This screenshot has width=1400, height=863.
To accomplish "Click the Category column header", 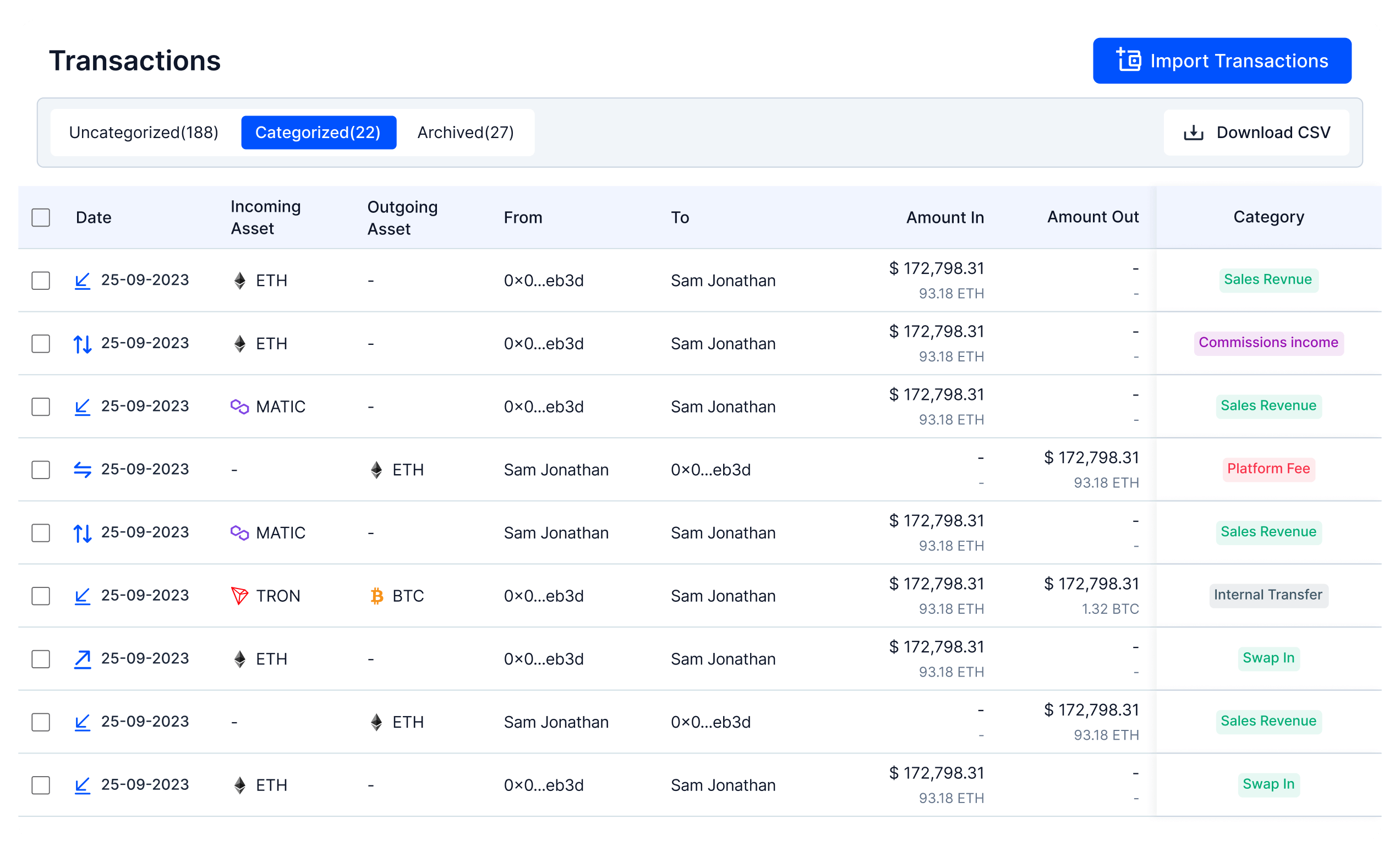I will pyautogui.click(x=1268, y=217).
